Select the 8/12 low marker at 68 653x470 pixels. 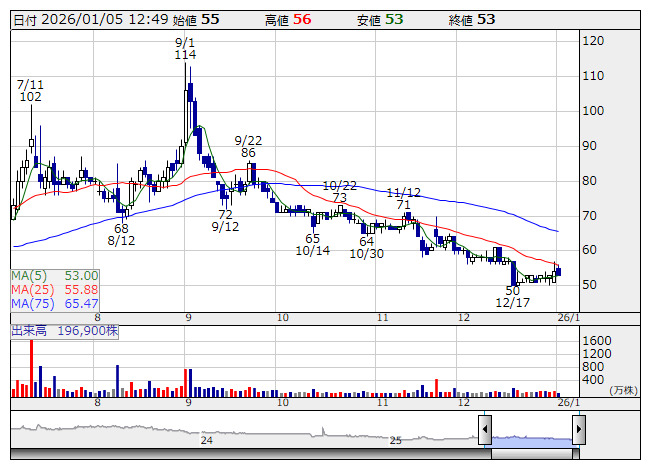tap(121, 235)
